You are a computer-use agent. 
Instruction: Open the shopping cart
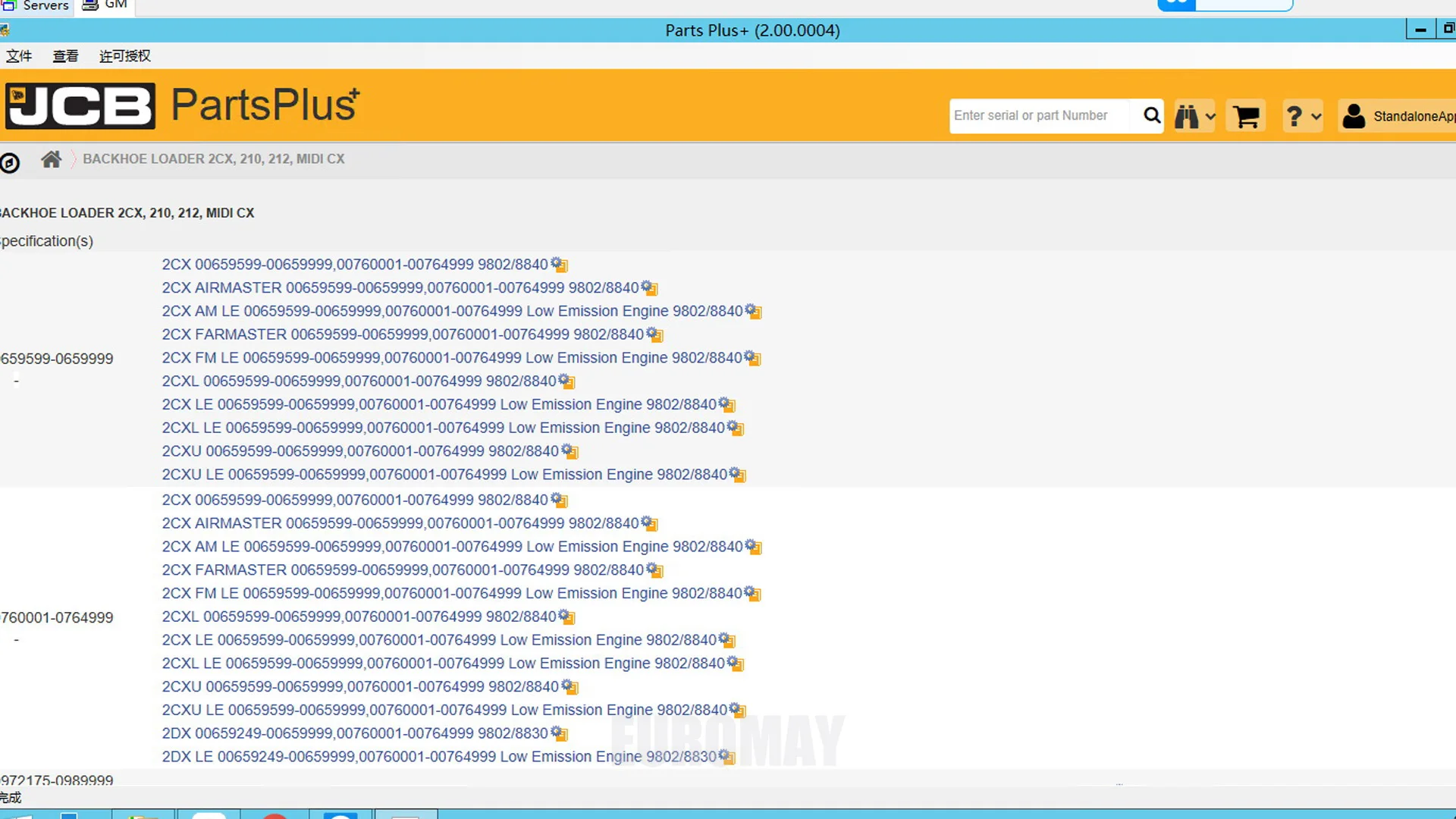1246,117
